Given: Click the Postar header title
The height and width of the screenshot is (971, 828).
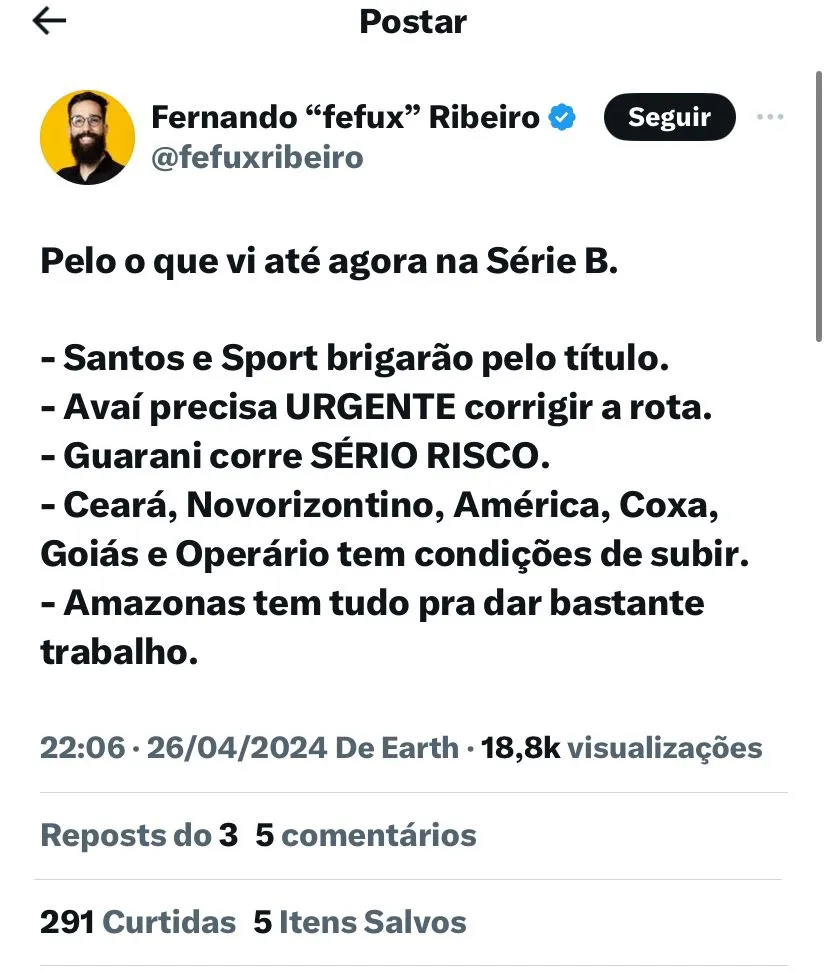Looking at the screenshot, I should click(x=413, y=22).
